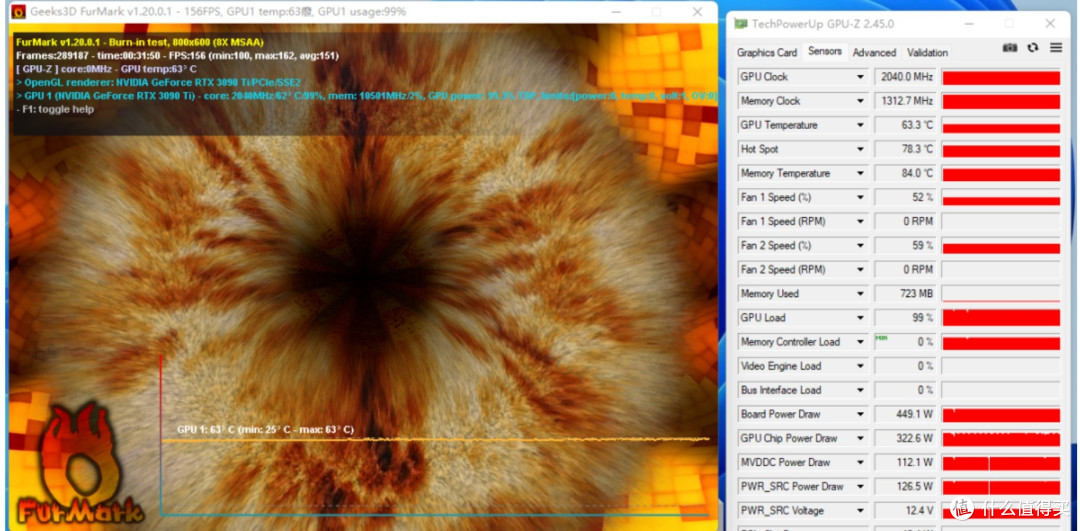Click the 126.5 W PWR_SRC Power value
The height and width of the screenshot is (531, 1080).
905,487
